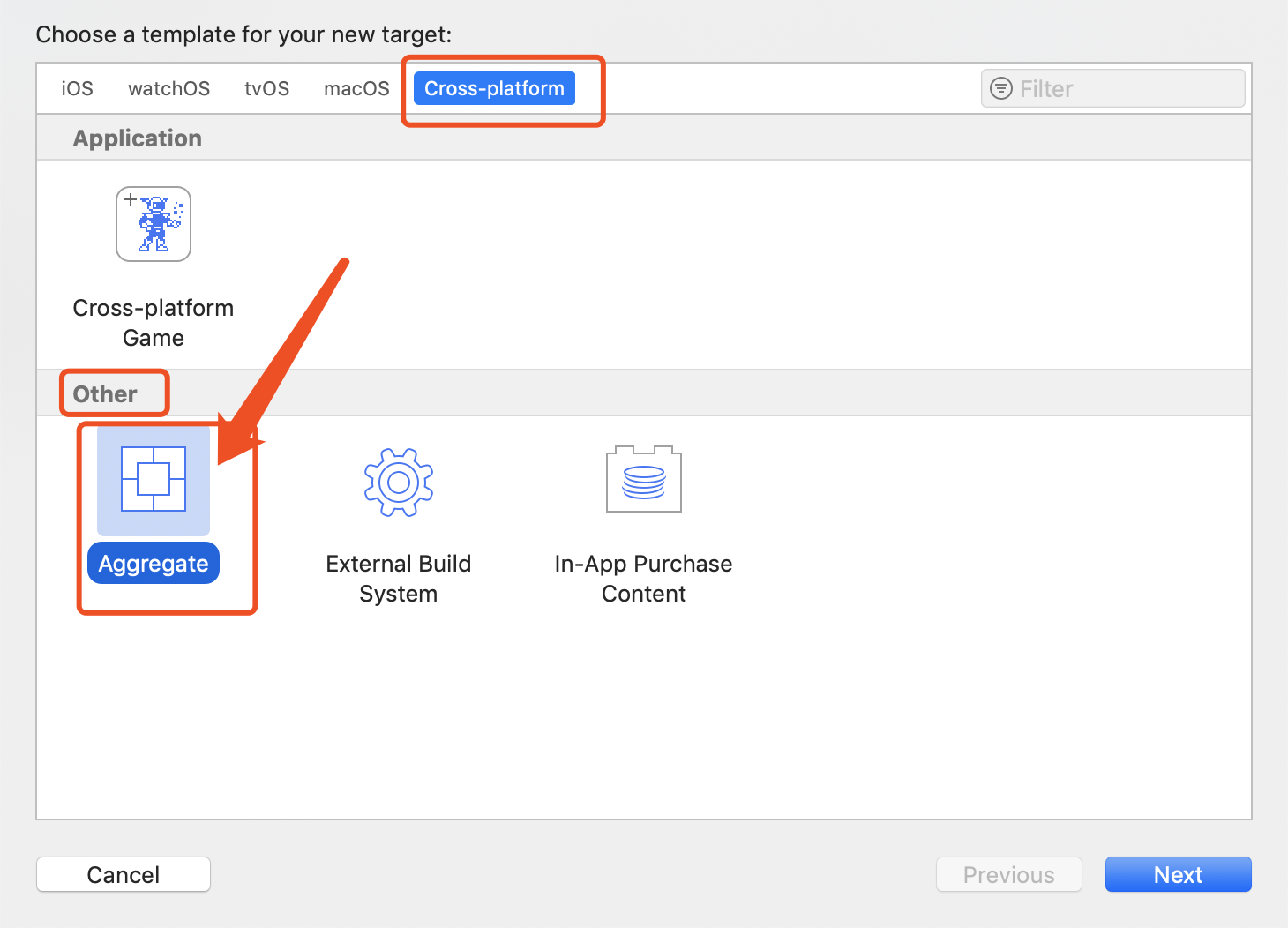Click the Cross-platform Game label

154,323
